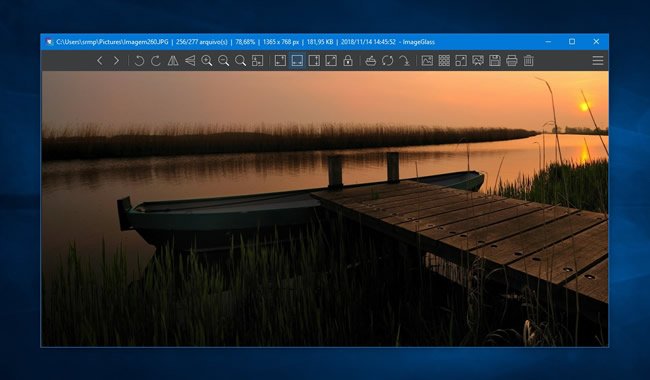Flip image horizontally with triangle icon

tap(173, 61)
